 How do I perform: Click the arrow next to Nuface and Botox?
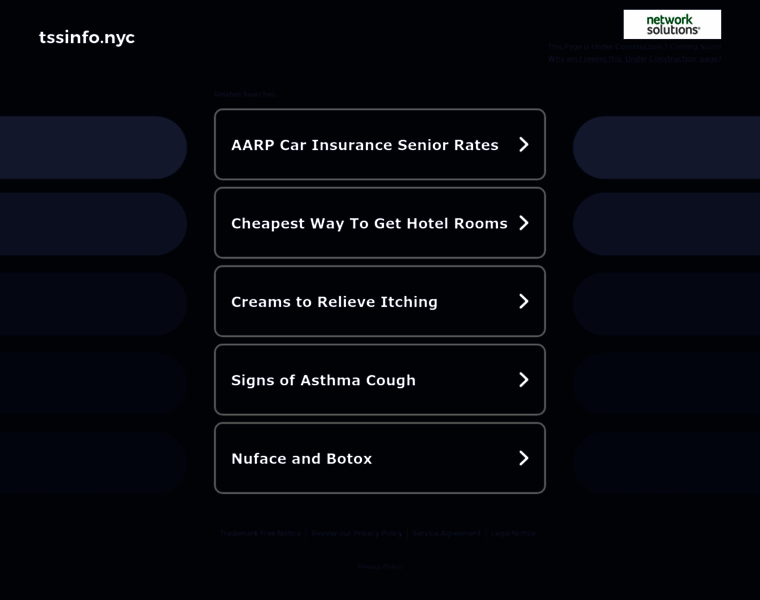point(523,458)
